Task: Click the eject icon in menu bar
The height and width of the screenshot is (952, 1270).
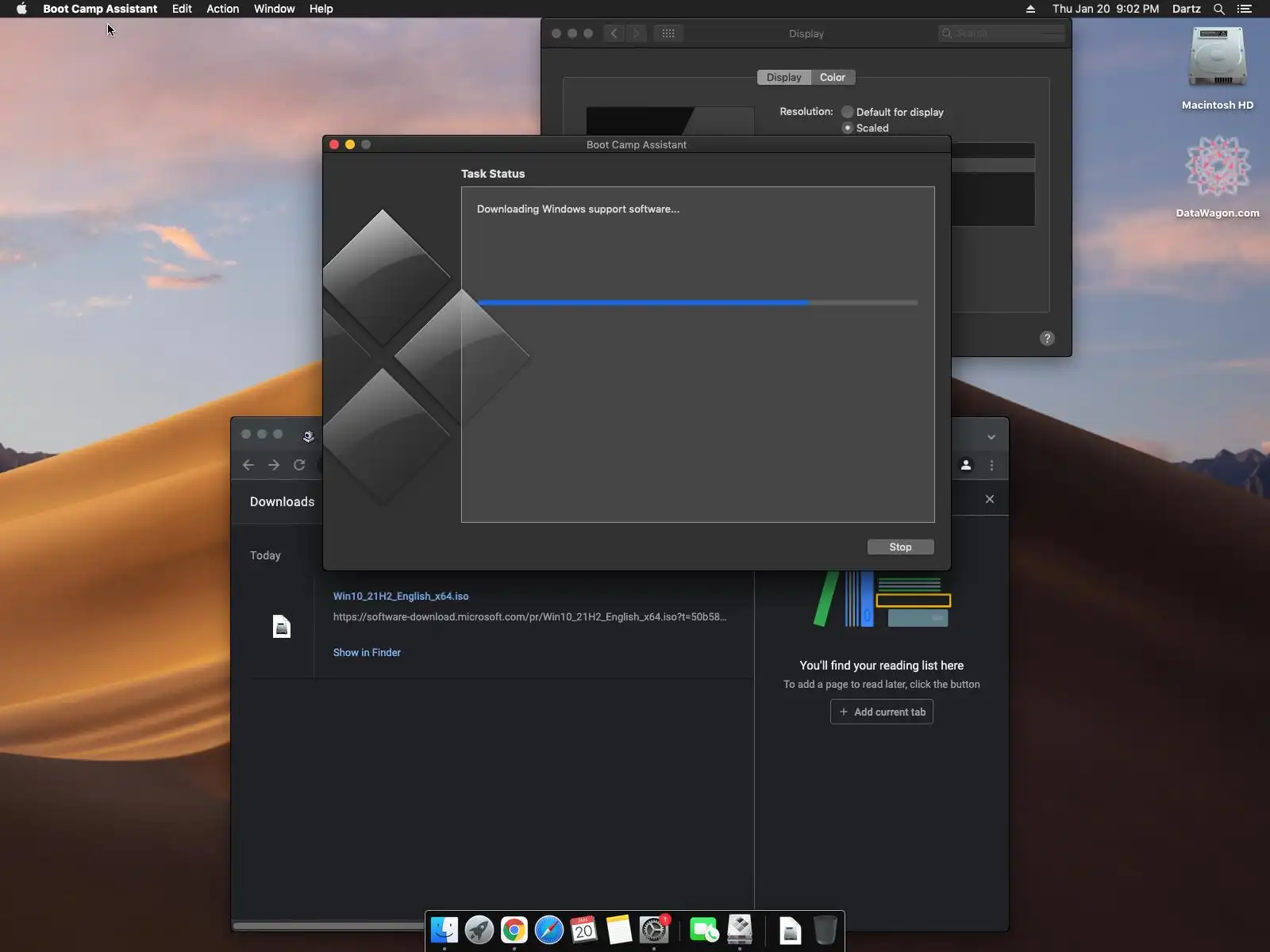Action: tap(1030, 9)
